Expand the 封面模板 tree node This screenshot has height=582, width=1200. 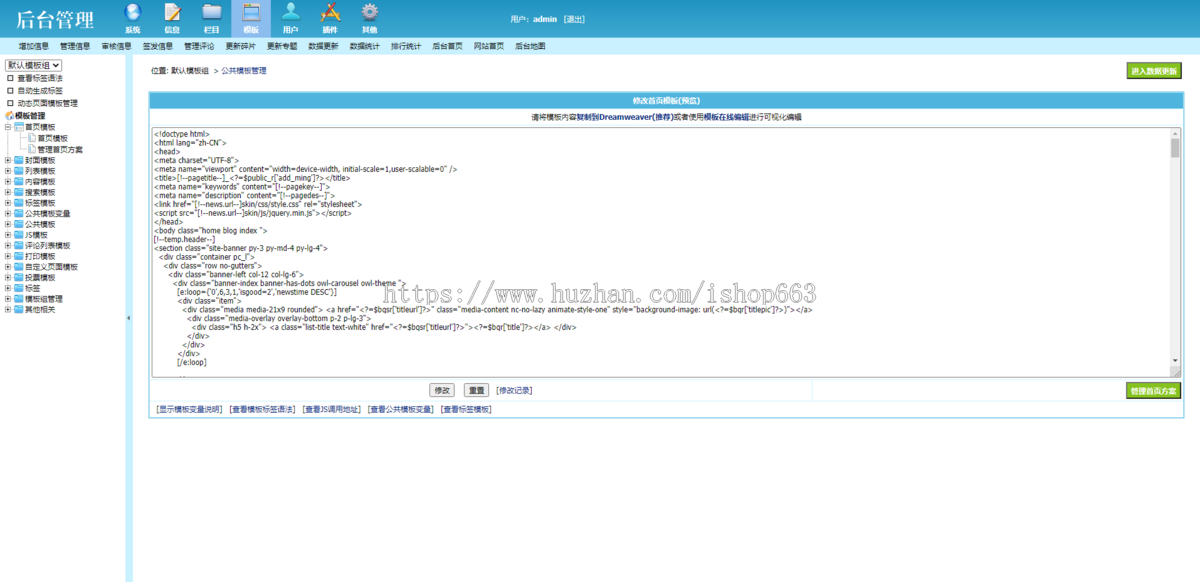pos(8,160)
